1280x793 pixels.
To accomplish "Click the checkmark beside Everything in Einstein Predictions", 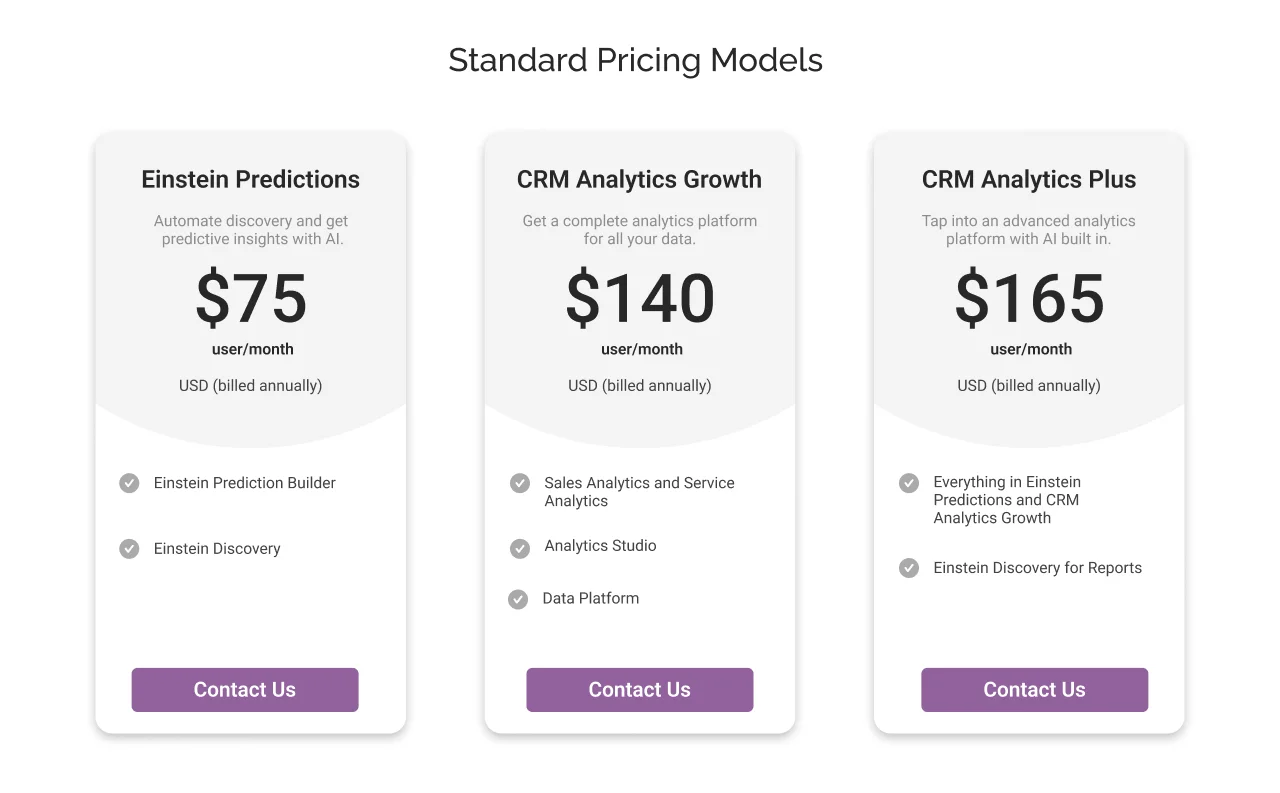I will [908, 483].
